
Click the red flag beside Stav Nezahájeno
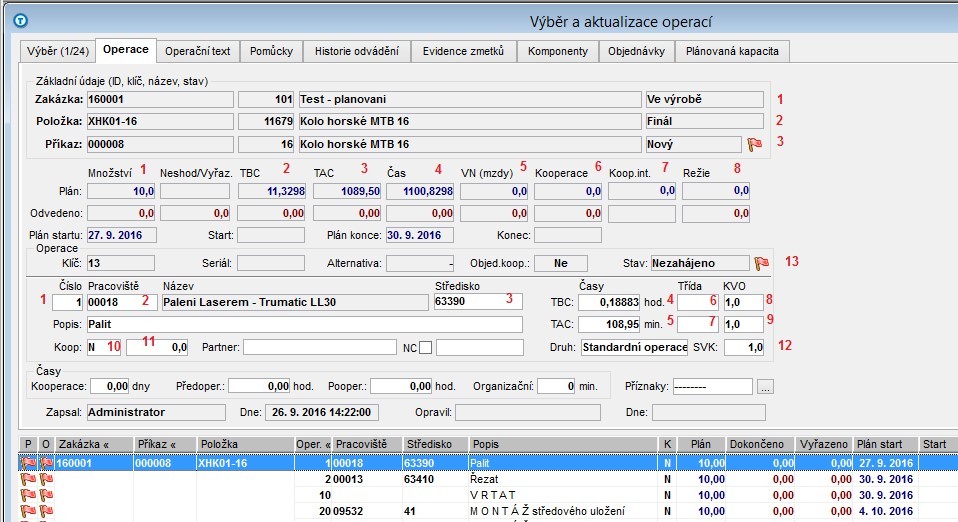(761, 263)
